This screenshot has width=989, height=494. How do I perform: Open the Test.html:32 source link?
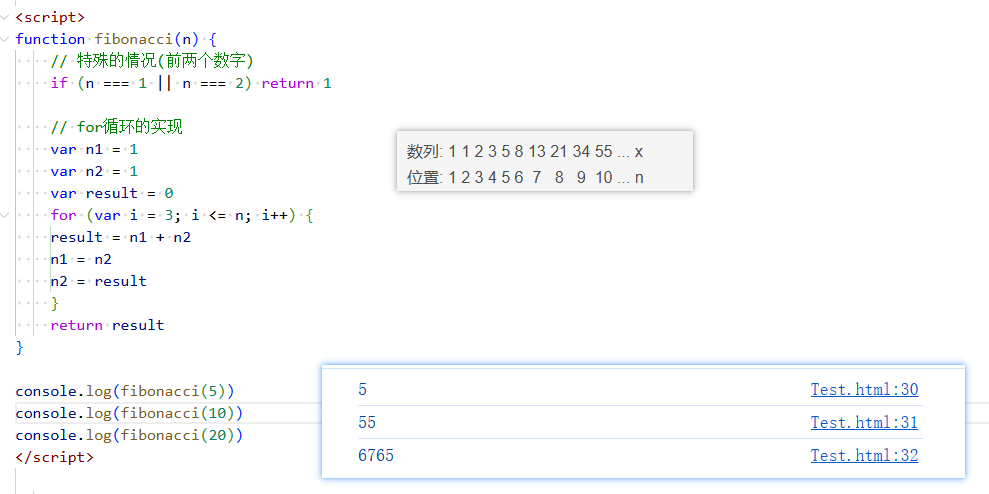[x=864, y=456]
